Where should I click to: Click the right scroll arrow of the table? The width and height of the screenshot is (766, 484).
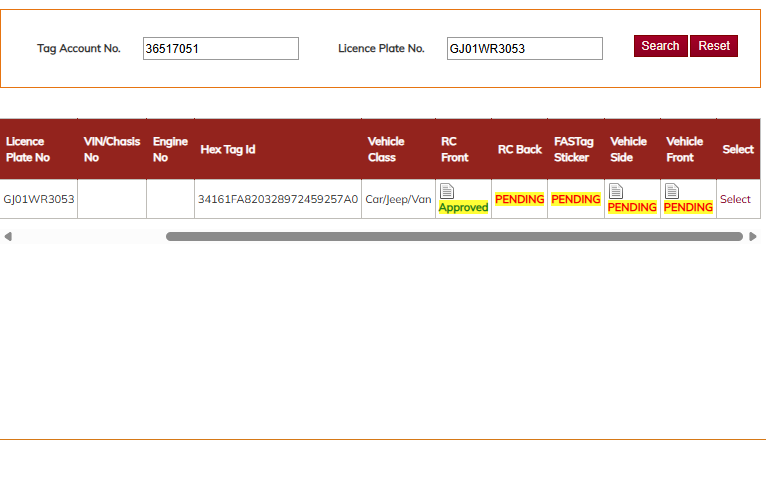point(753,237)
